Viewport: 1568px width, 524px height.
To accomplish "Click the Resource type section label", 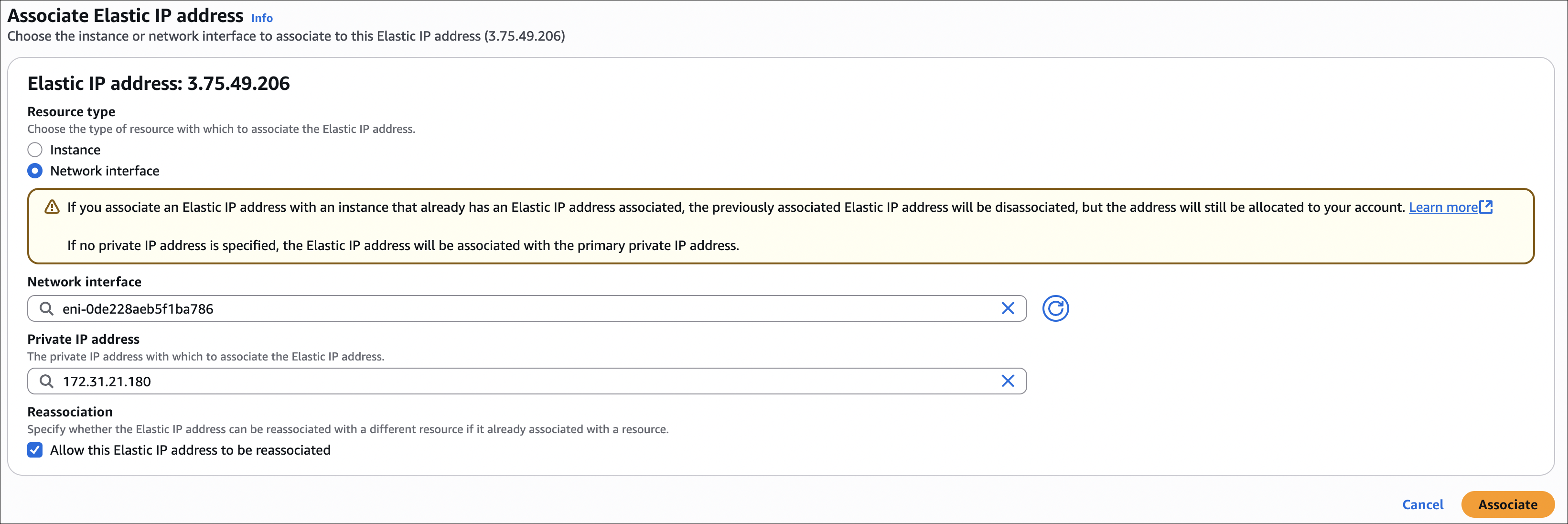I will (x=71, y=111).
